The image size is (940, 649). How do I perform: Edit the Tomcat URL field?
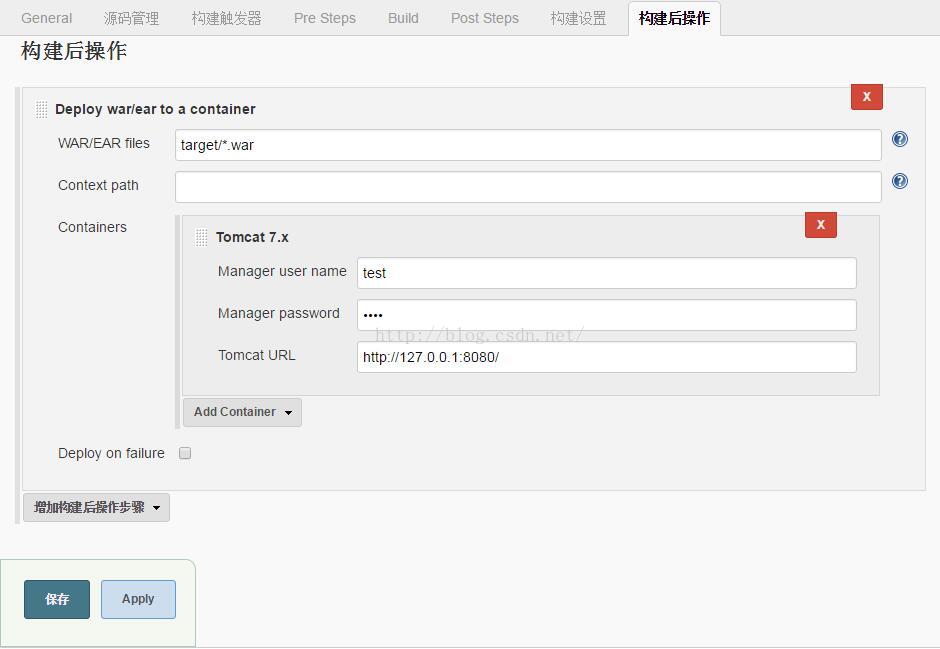(606, 357)
